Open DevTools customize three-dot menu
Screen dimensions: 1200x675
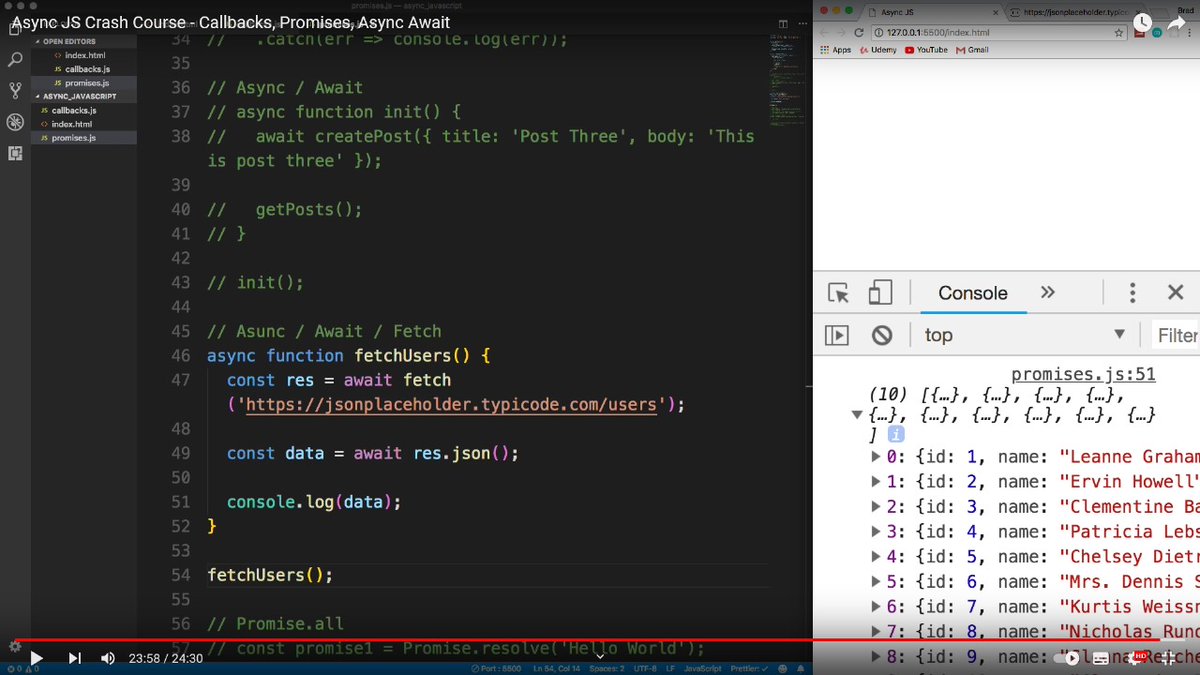click(x=1132, y=293)
